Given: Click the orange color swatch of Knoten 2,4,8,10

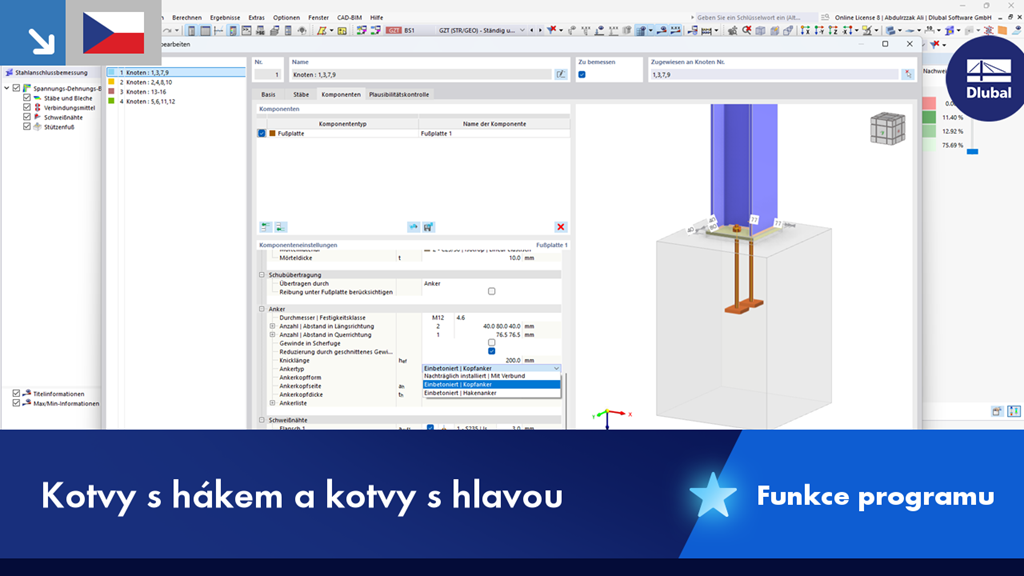Looking at the screenshot, I should click(x=111, y=82).
